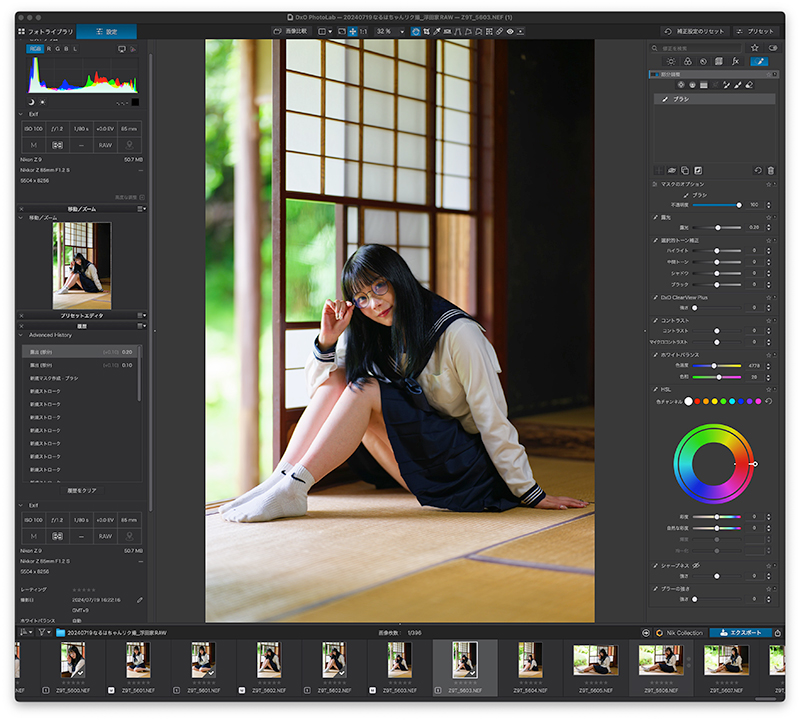
Task: Choose the Control Point mask tool
Action: tap(681, 85)
